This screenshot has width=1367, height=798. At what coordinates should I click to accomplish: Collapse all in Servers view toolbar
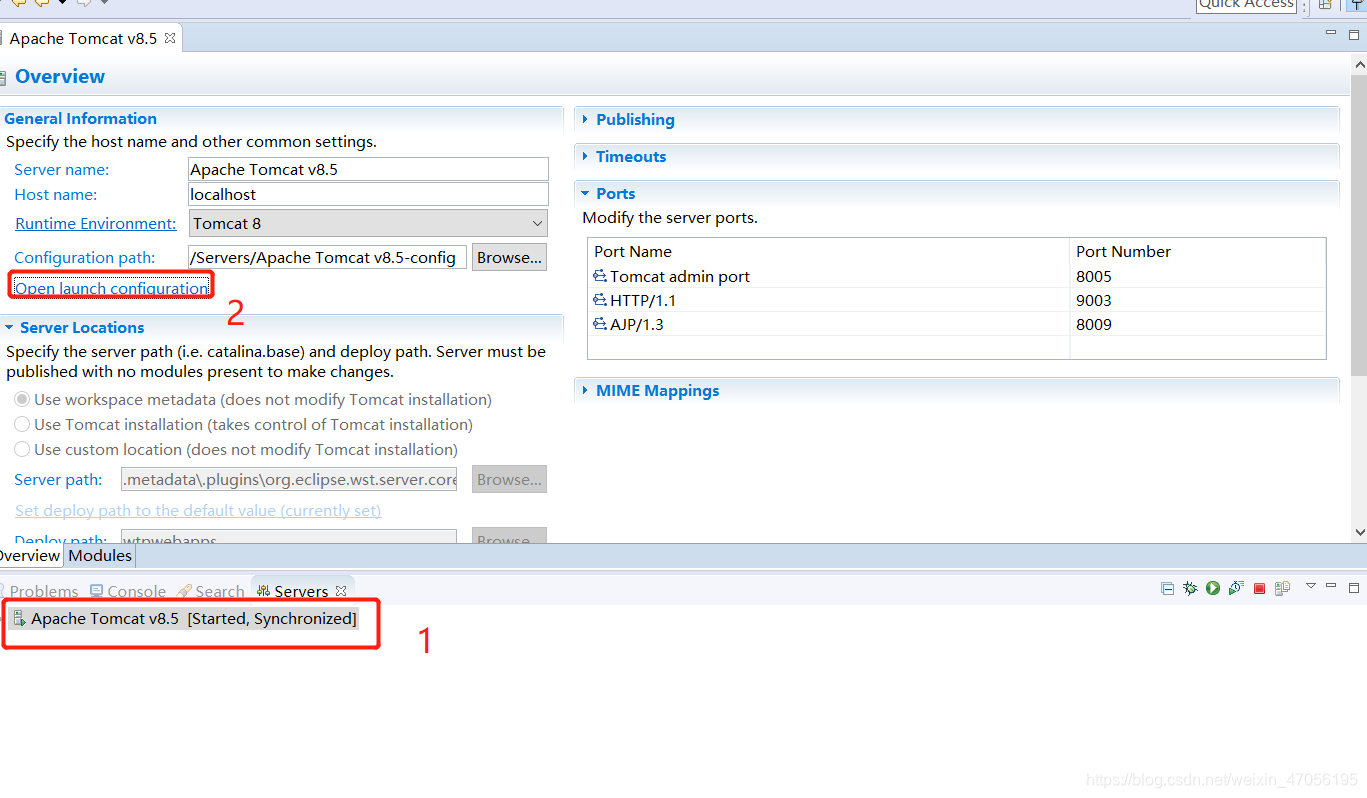coord(1167,589)
